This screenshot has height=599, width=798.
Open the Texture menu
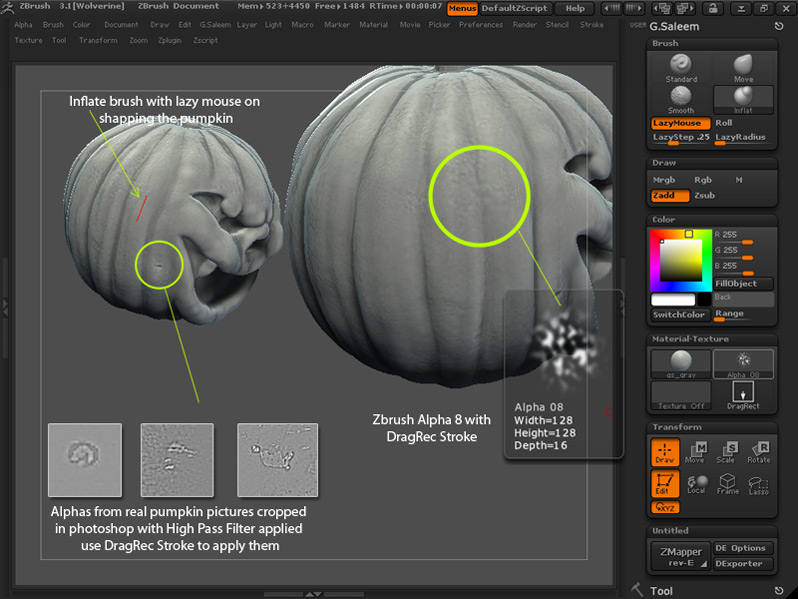[28, 40]
